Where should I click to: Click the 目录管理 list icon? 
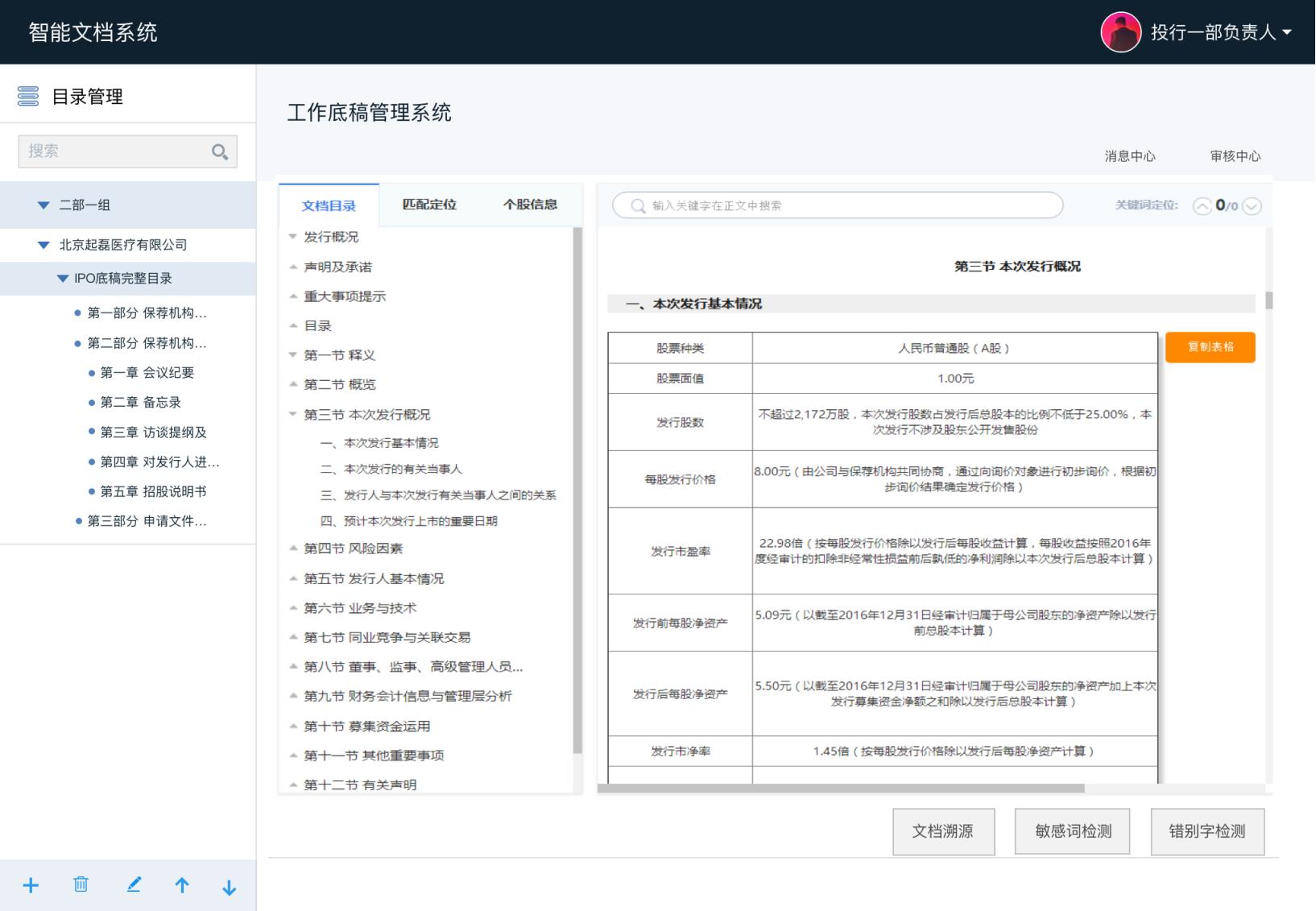pyautogui.click(x=28, y=97)
